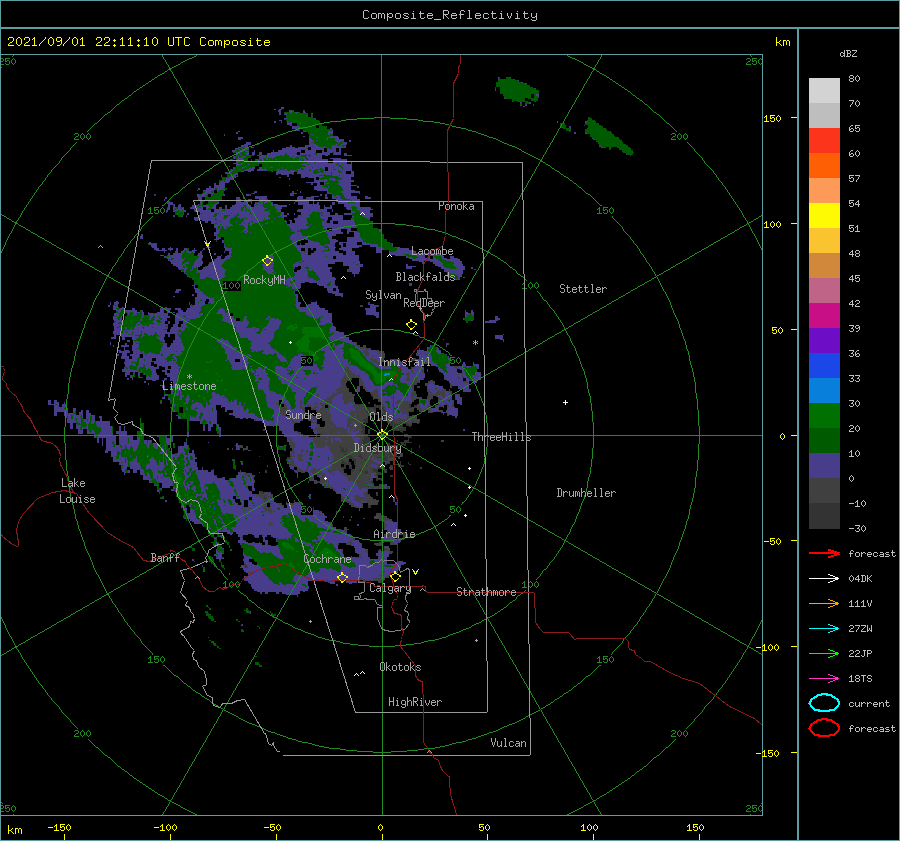
Task: Click the RedDeer city label
Action: click(424, 303)
